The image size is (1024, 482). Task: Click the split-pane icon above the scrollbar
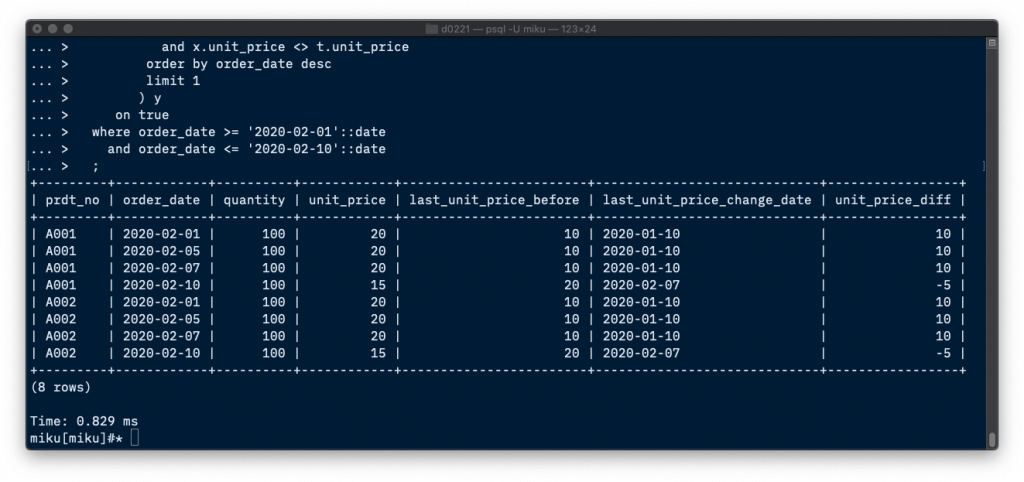coord(992,43)
